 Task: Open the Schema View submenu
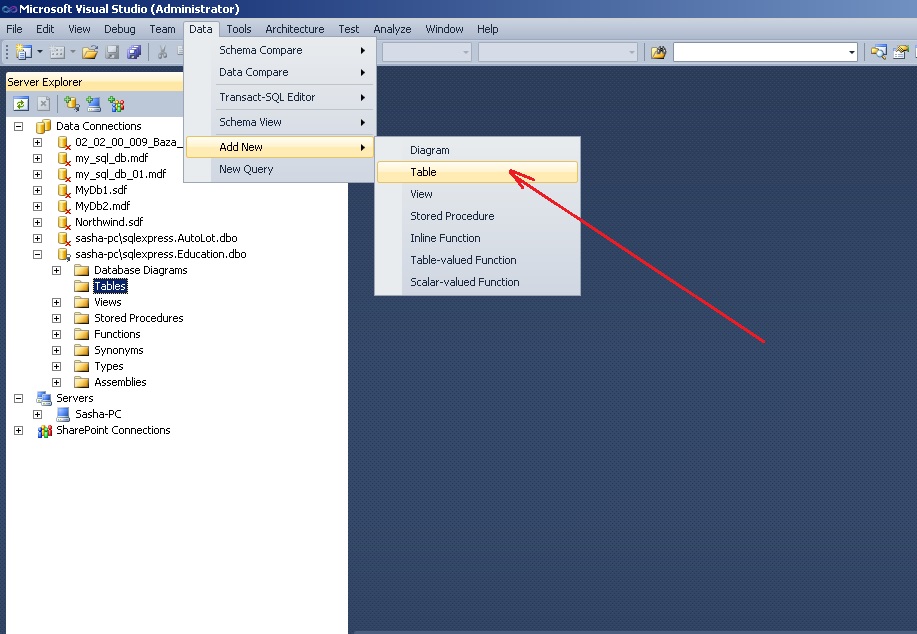[280, 122]
